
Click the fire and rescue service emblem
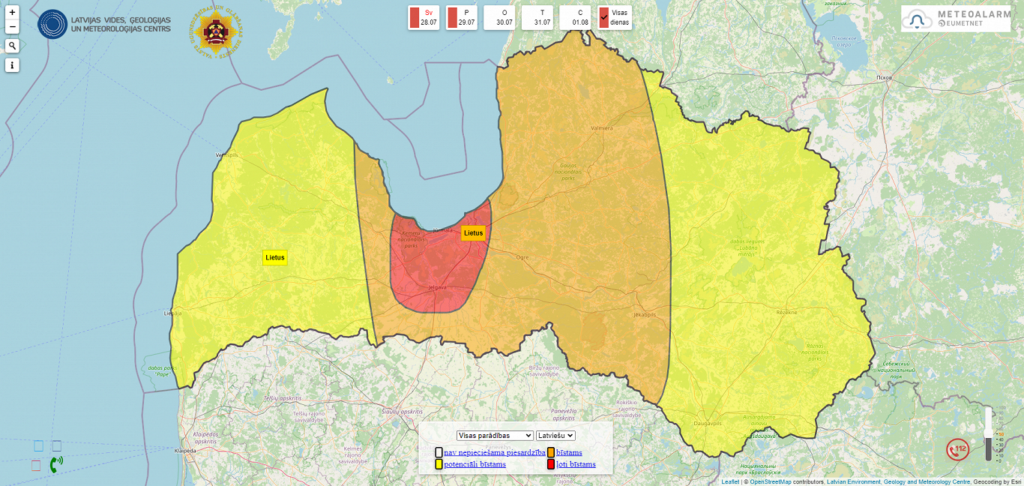[216, 30]
